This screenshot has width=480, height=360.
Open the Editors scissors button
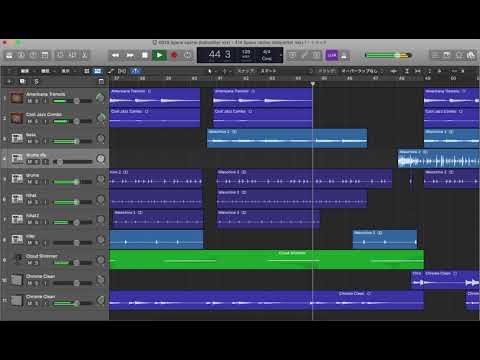pos(84,55)
